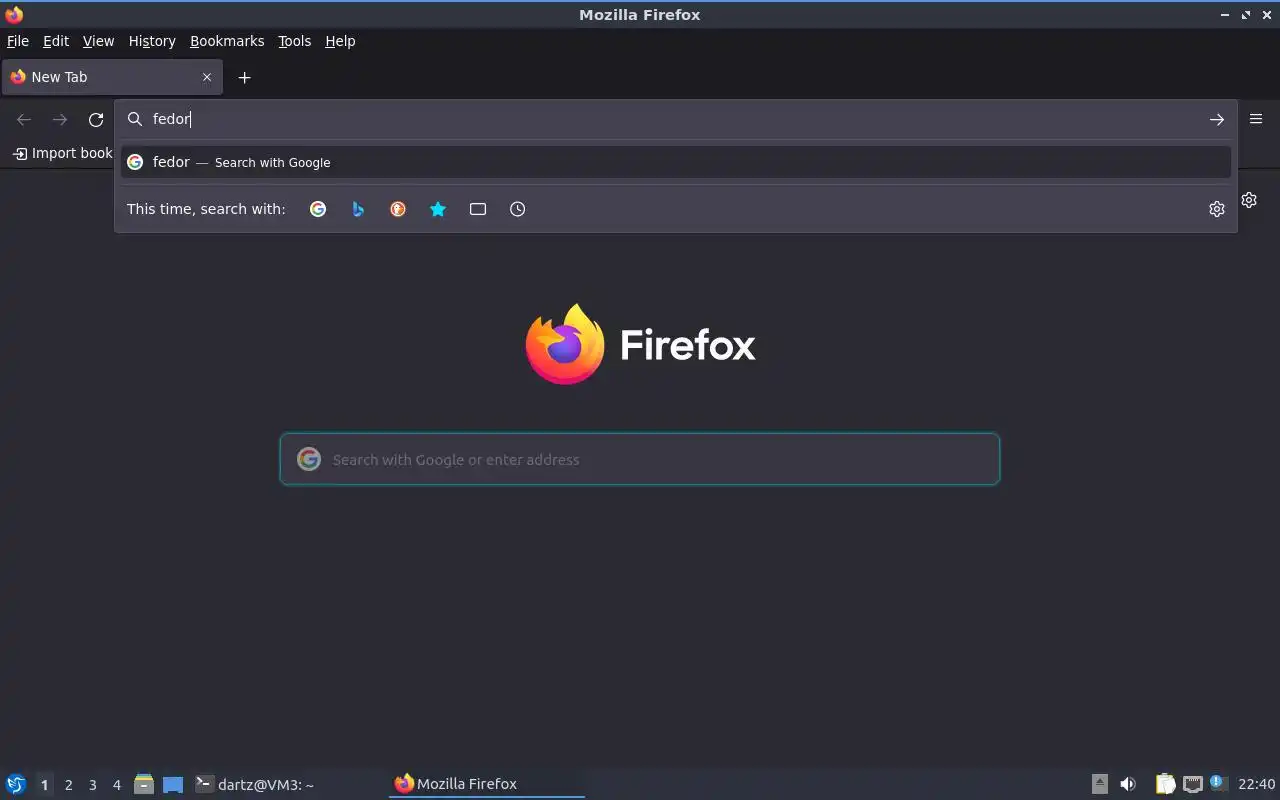Image resolution: width=1280 pixels, height=800 pixels.
Task: Open the Tools menu
Action: click(x=294, y=41)
